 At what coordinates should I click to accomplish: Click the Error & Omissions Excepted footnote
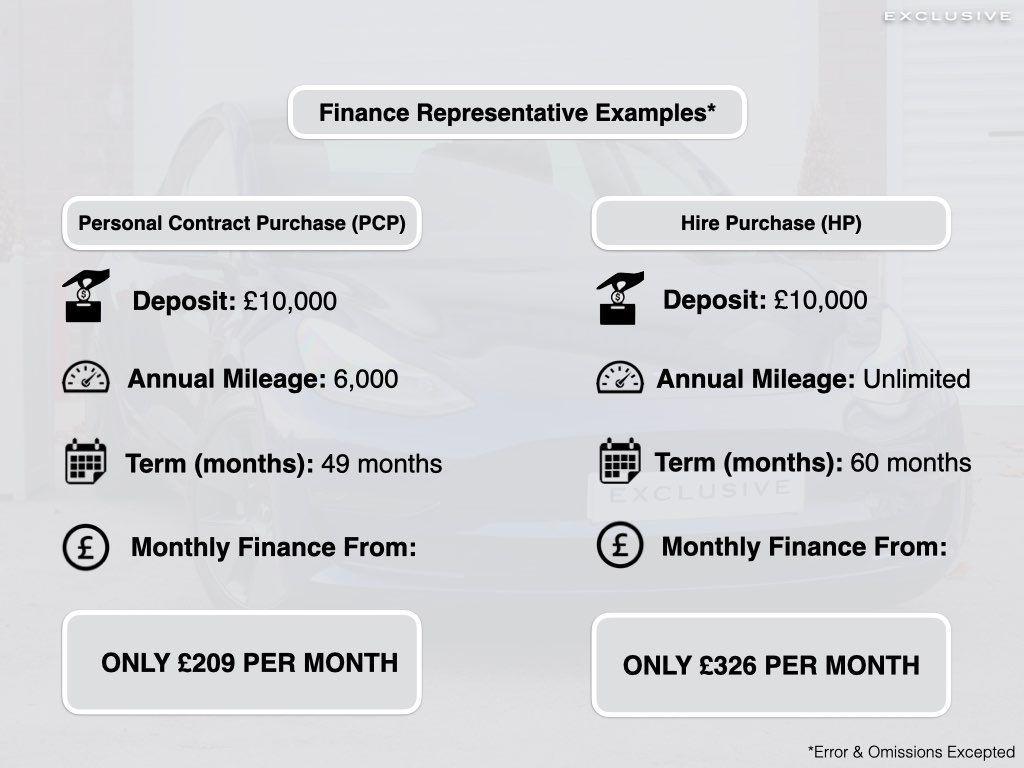[x=911, y=752]
